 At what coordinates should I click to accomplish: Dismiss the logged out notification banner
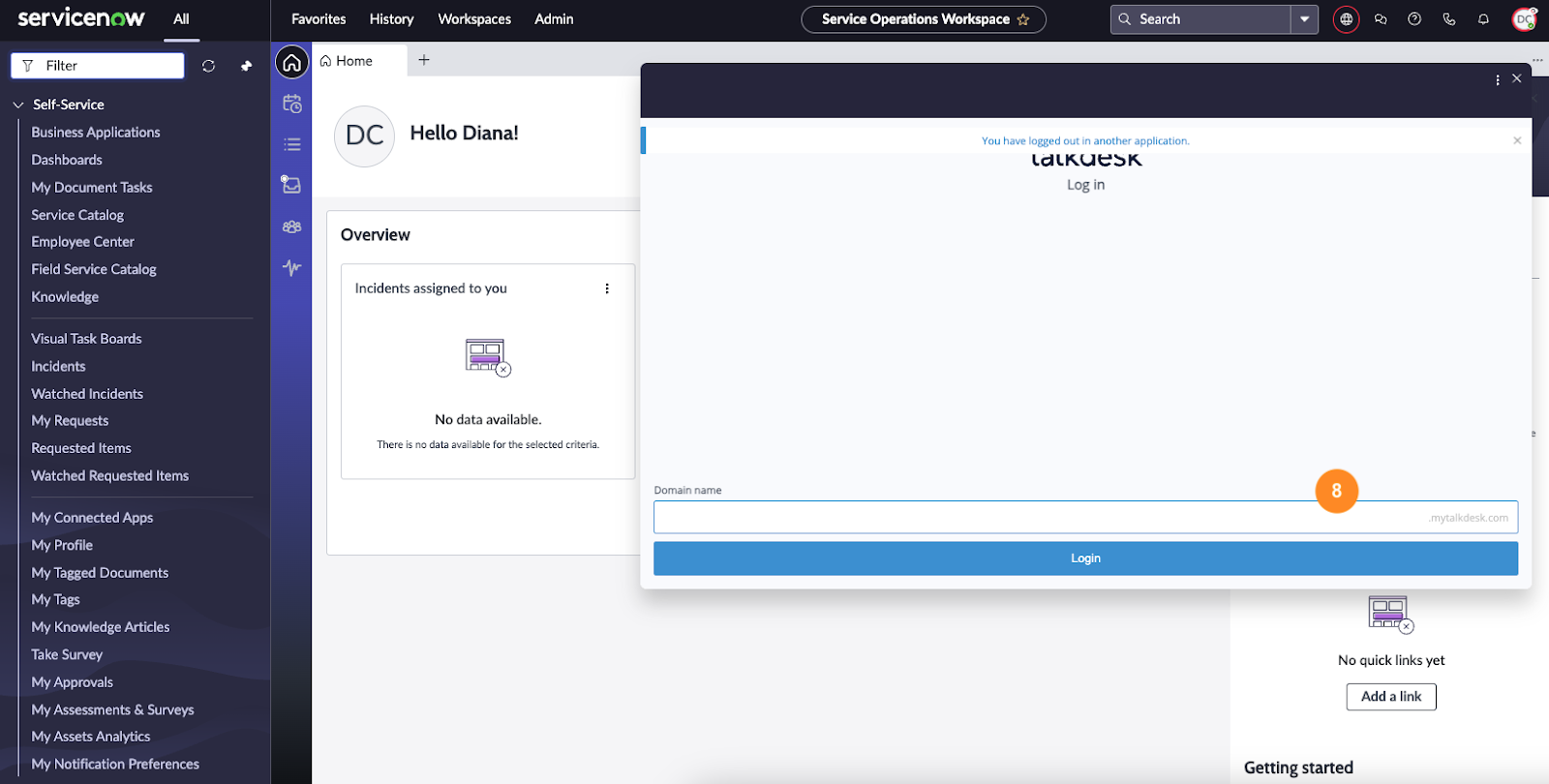click(x=1517, y=140)
